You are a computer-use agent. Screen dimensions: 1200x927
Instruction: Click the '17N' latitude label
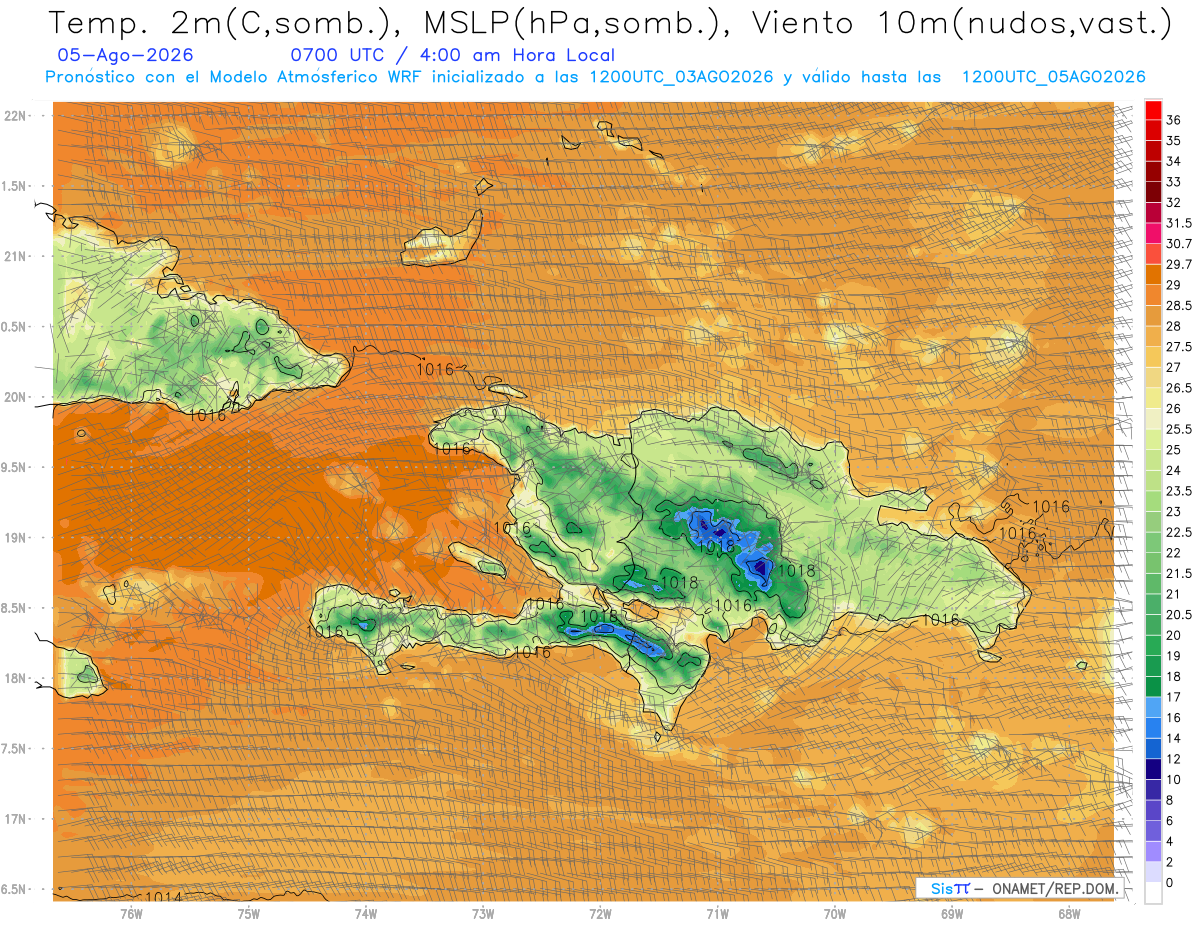pos(15,819)
